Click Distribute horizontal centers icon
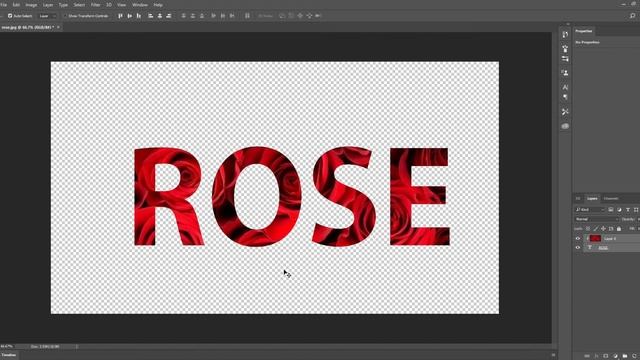The width and height of the screenshot is (640, 360). click(223, 16)
